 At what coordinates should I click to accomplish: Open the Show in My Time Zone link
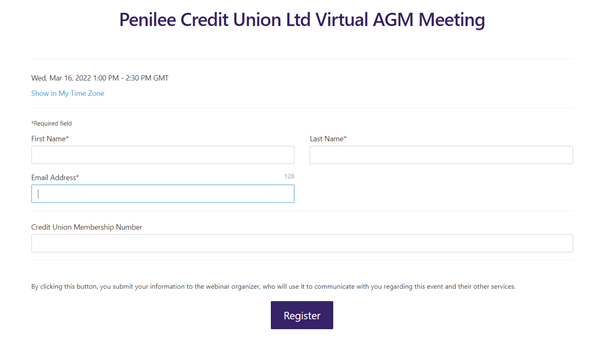(68, 93)
